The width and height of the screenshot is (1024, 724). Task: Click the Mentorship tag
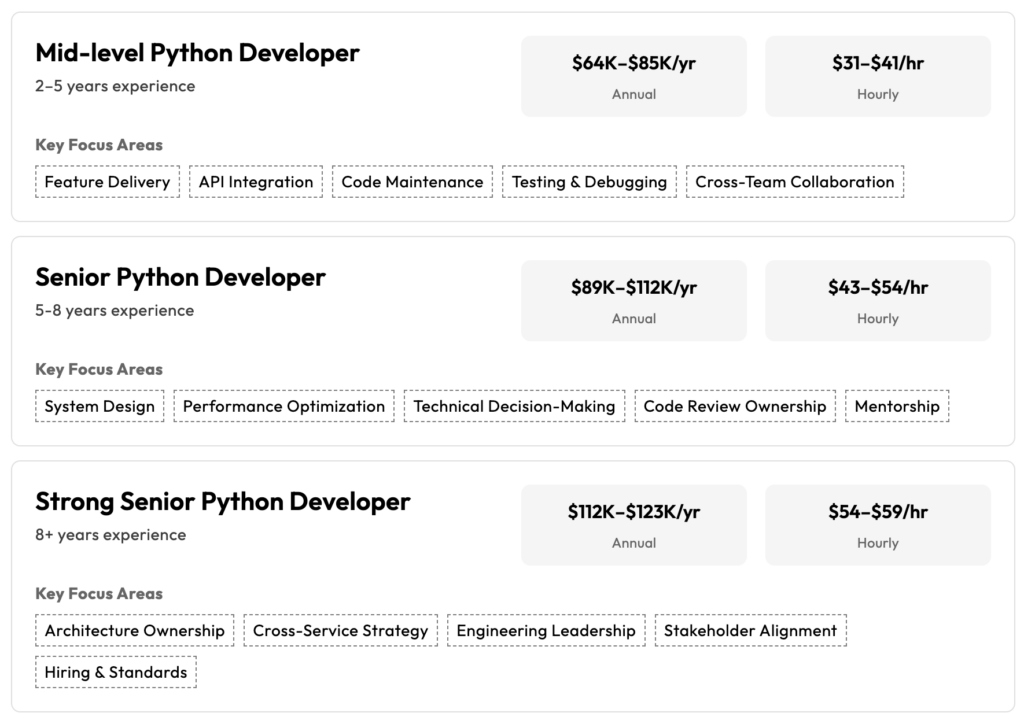(897, 406)
